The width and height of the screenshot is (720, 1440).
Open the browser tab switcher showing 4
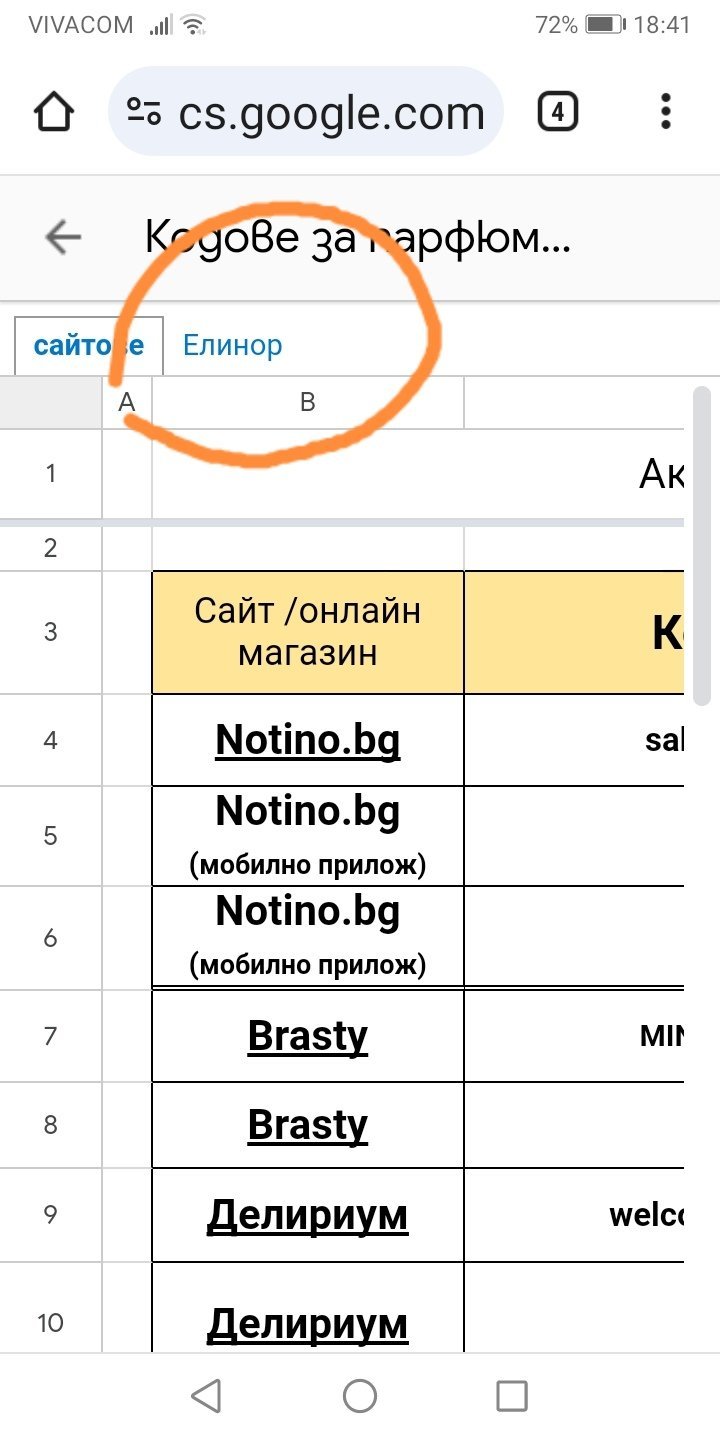pyautogui.click(x=557, y=112)
